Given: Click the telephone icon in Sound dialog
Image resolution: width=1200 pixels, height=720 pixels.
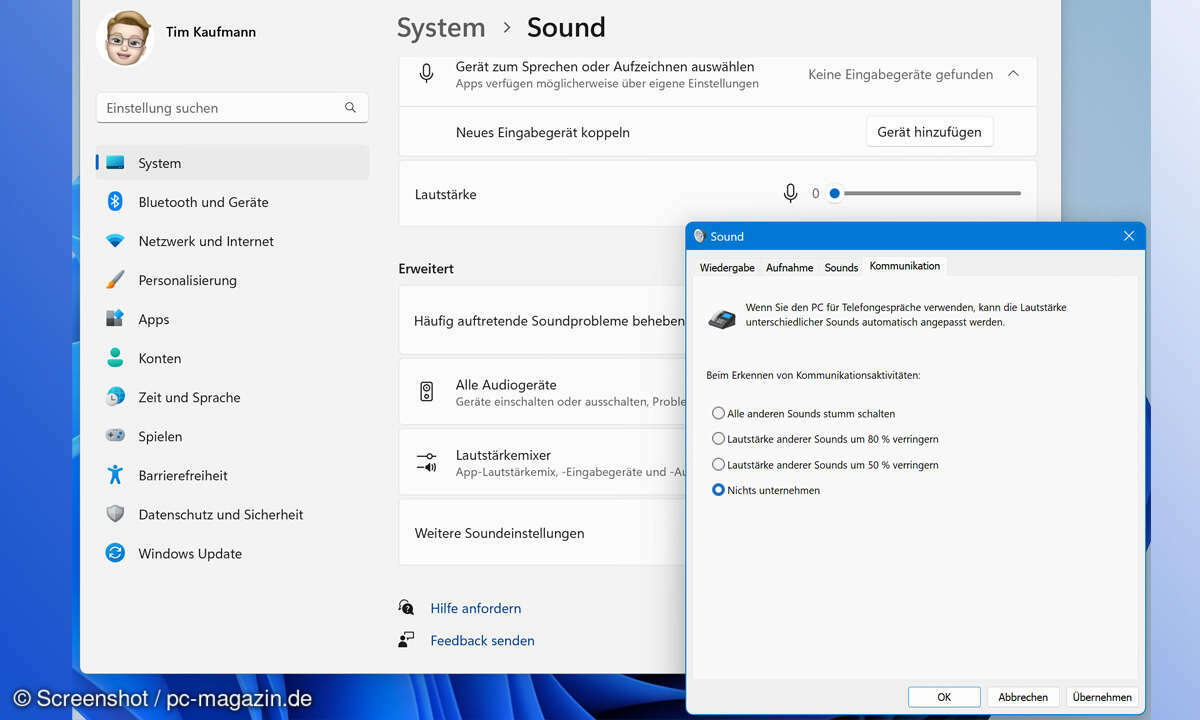Looking at the screenshot, I should tap(722, 318).
